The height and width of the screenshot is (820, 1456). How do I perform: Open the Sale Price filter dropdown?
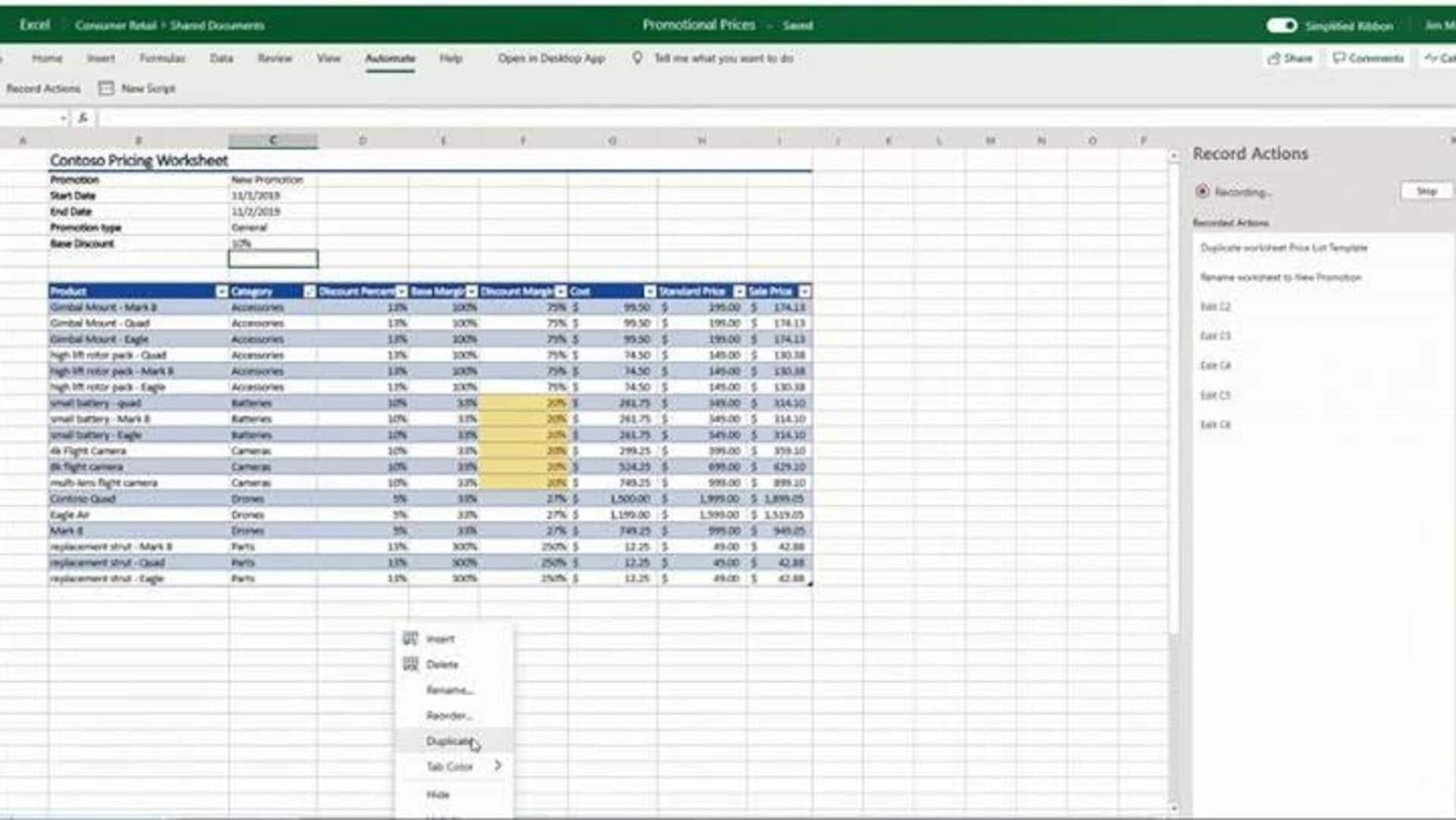click(x=805, y=291)
